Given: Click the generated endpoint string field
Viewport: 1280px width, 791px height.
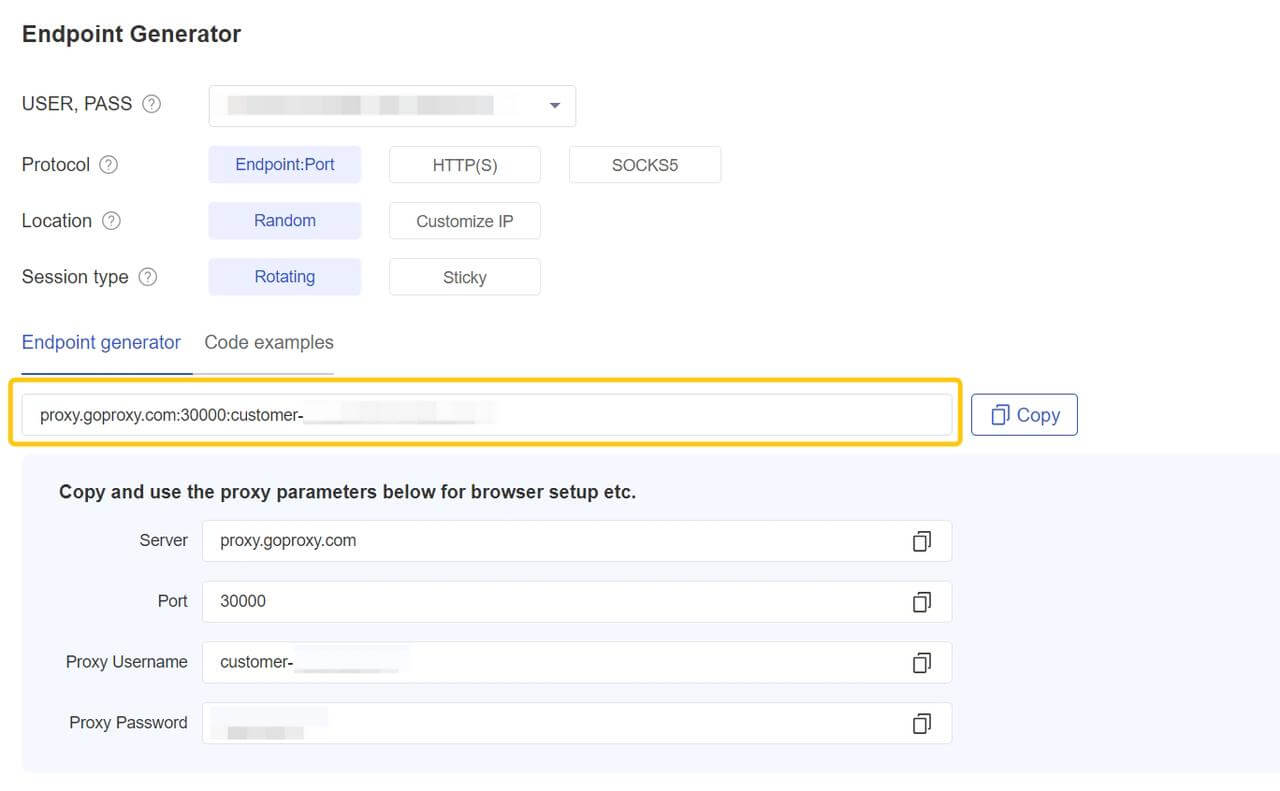Looking at the screenshot, I should tap(486, 415).
